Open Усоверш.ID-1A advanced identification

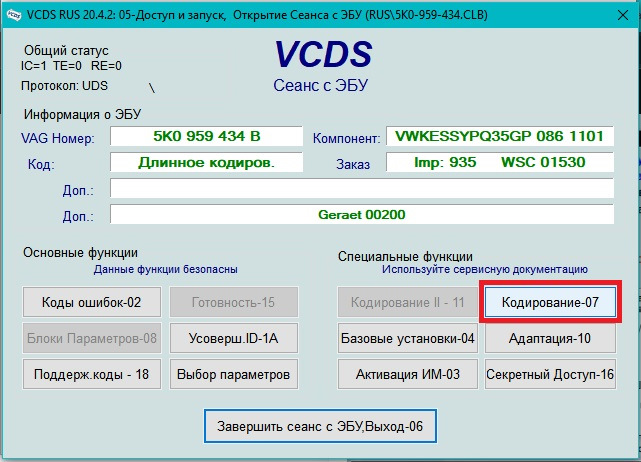[x=234, y=338]
